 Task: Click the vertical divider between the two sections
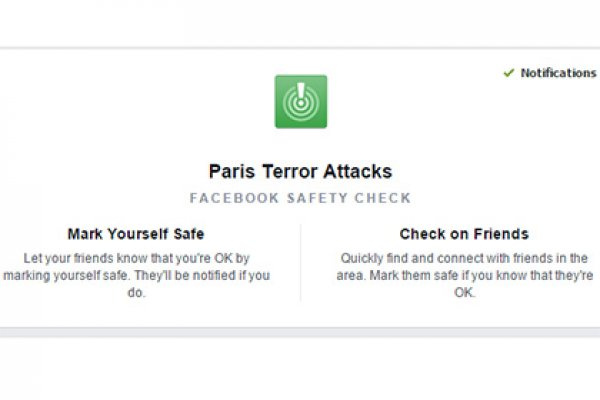(x=300, y=262)
